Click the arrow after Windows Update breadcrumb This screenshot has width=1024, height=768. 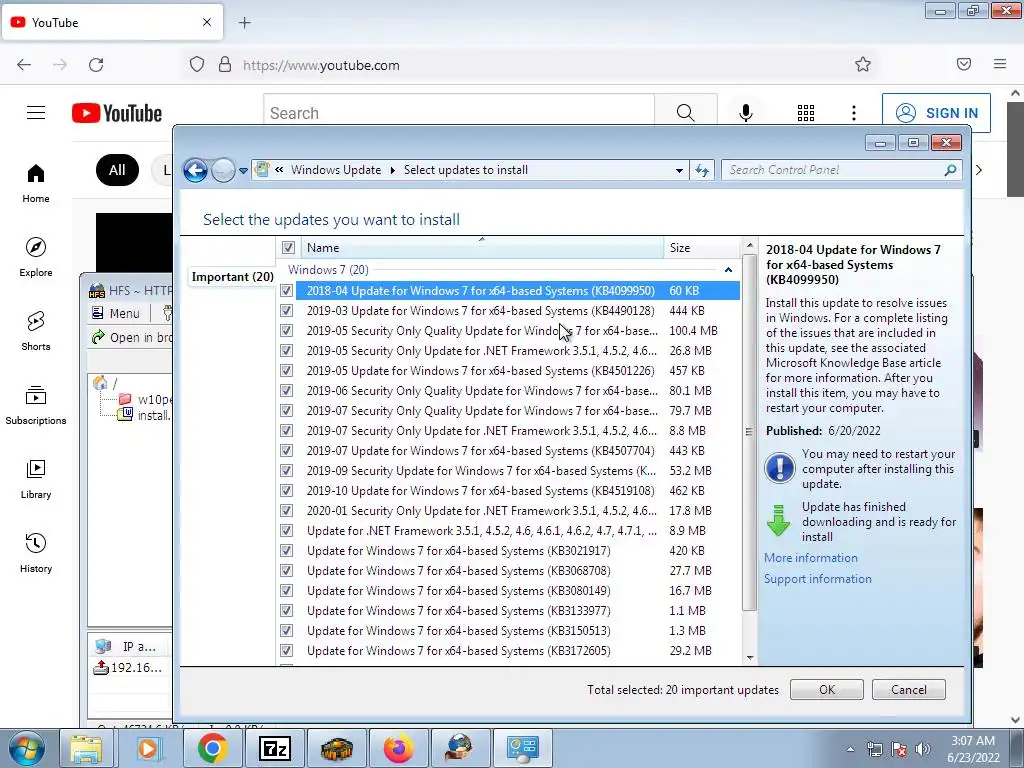click(x=392, y=170)
